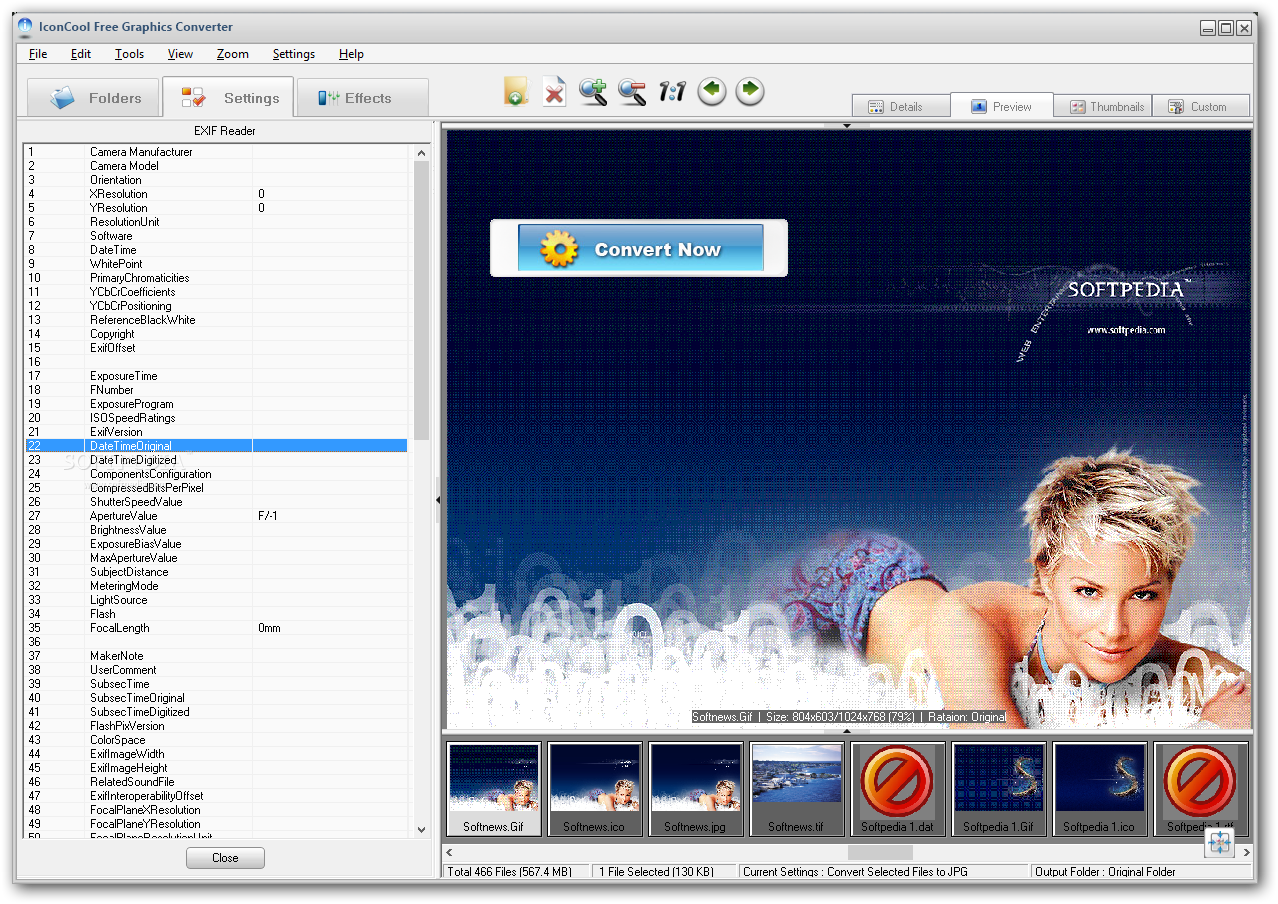This screenshot has height=904, width=1278.
Task: Go to previous image with green left arrow
Action: [712, 92]
